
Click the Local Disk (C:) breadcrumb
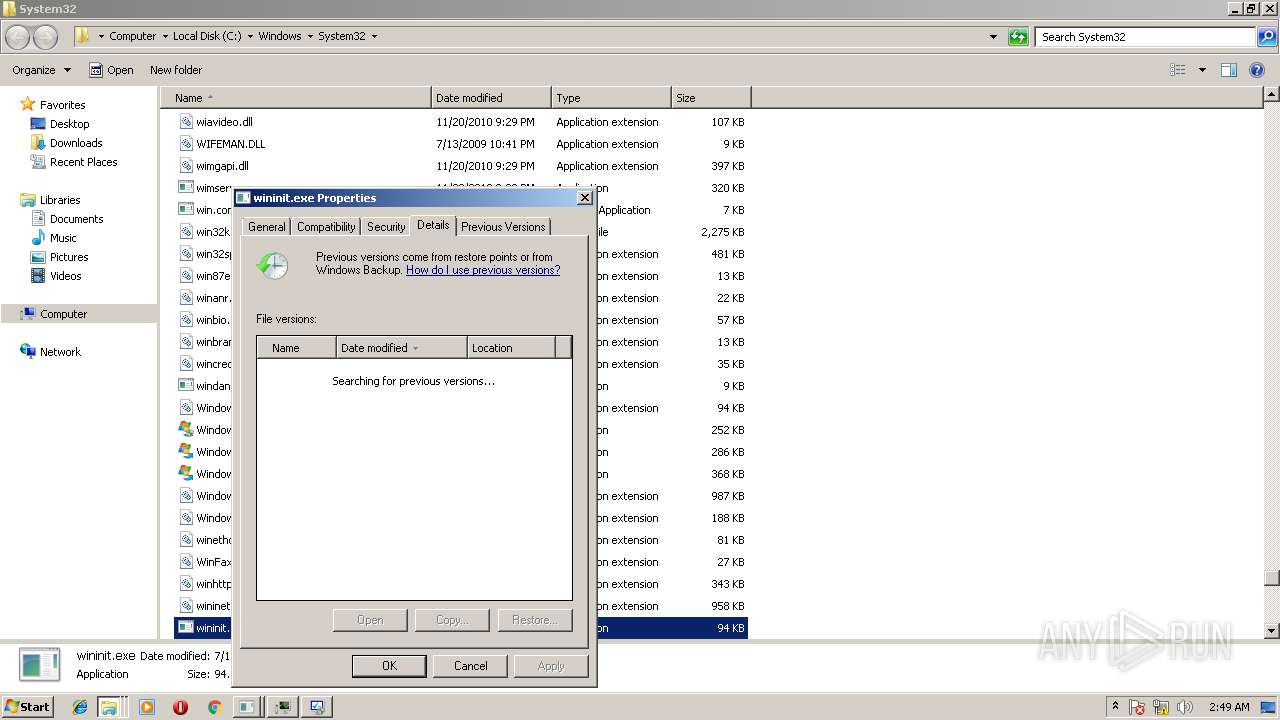207,37
